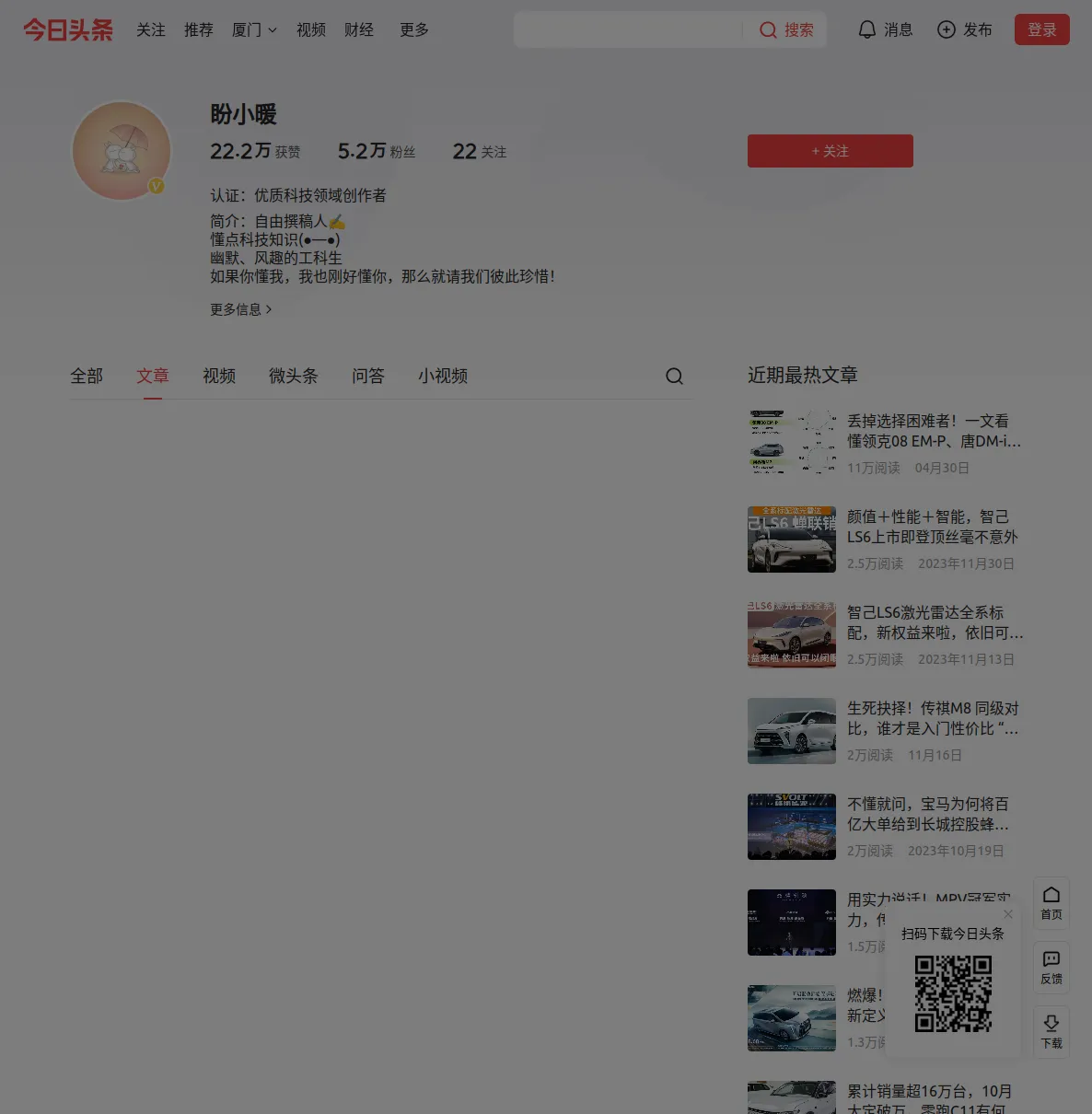
Task: Expand 更多信息 profile details
Action: [241, 309]
